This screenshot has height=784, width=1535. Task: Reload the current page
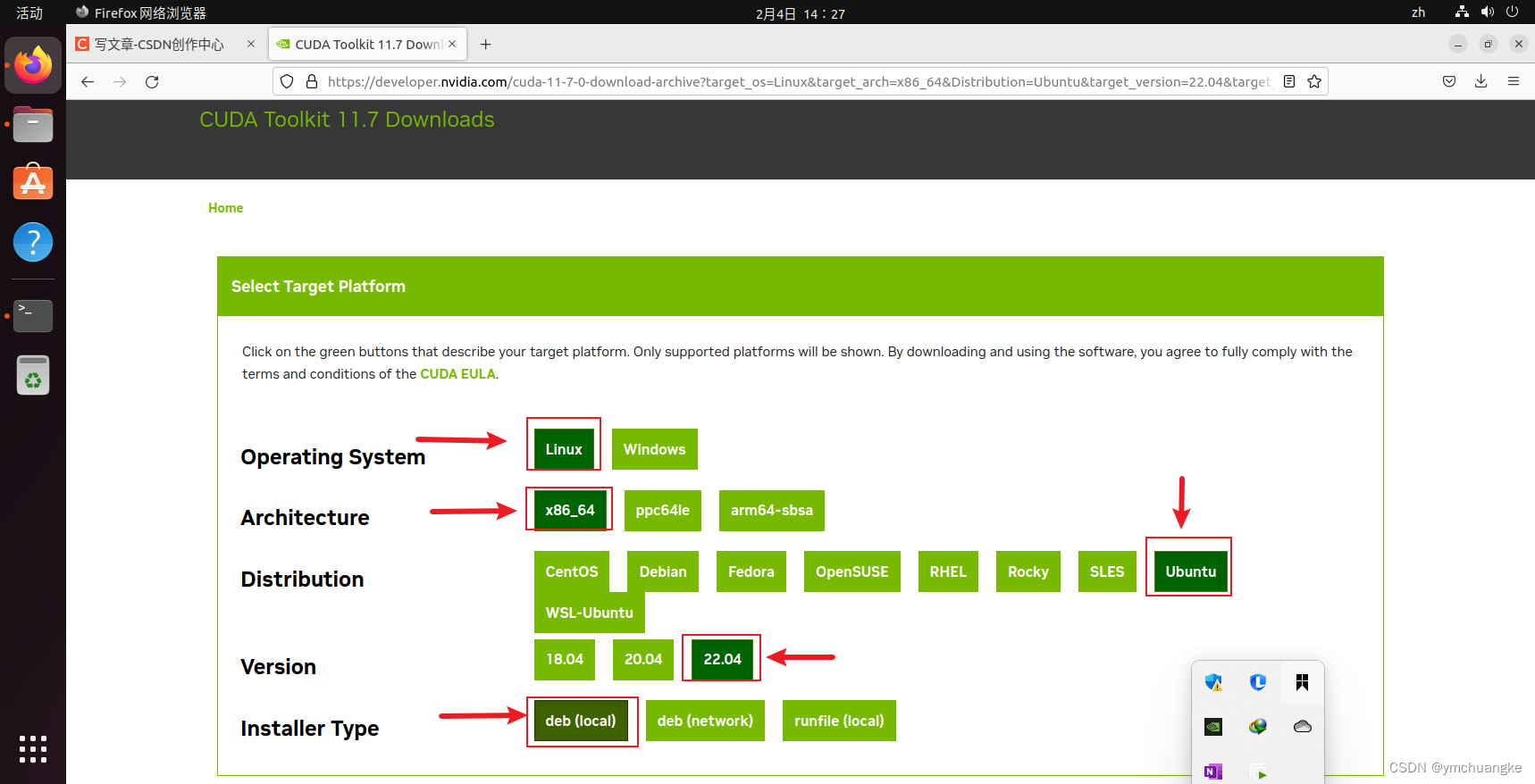(x=152, y=81)
